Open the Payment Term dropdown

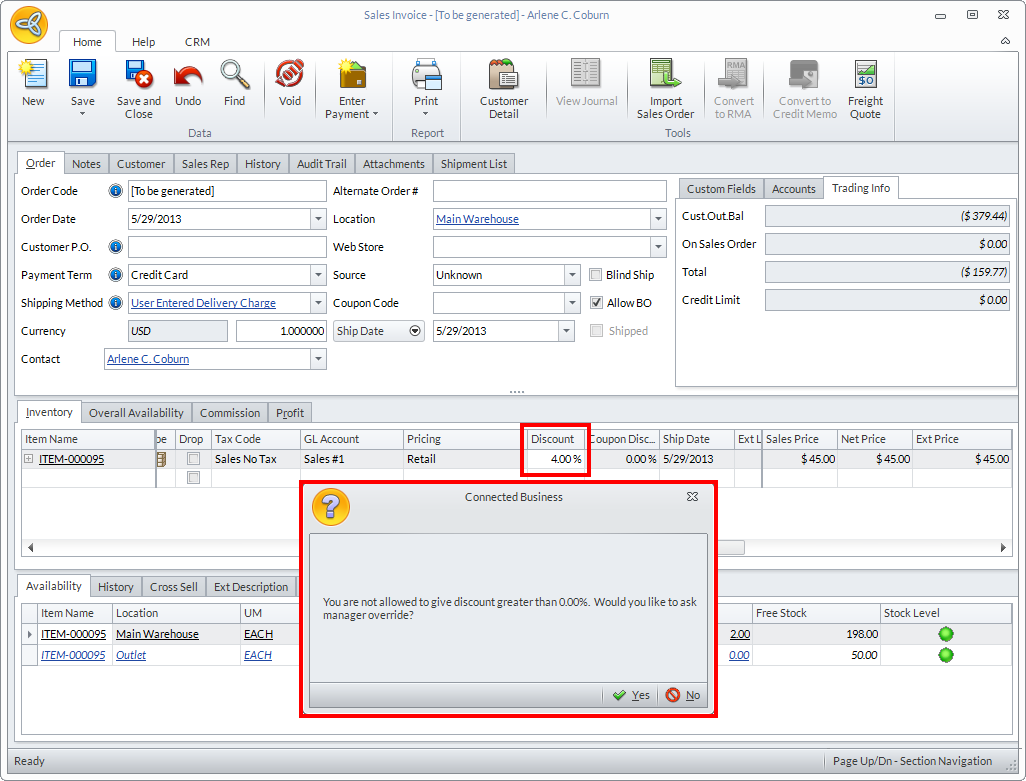click(x=318, y=275)
